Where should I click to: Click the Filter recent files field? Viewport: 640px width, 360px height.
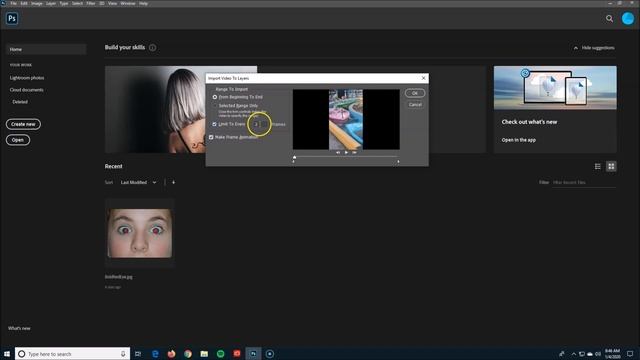(x=584, y=182)
